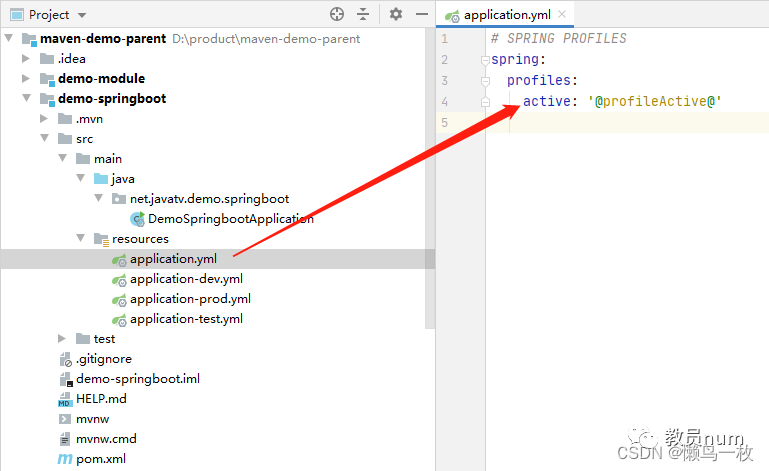Click the '@profileActive@' value in editor

tap(655, 101)
